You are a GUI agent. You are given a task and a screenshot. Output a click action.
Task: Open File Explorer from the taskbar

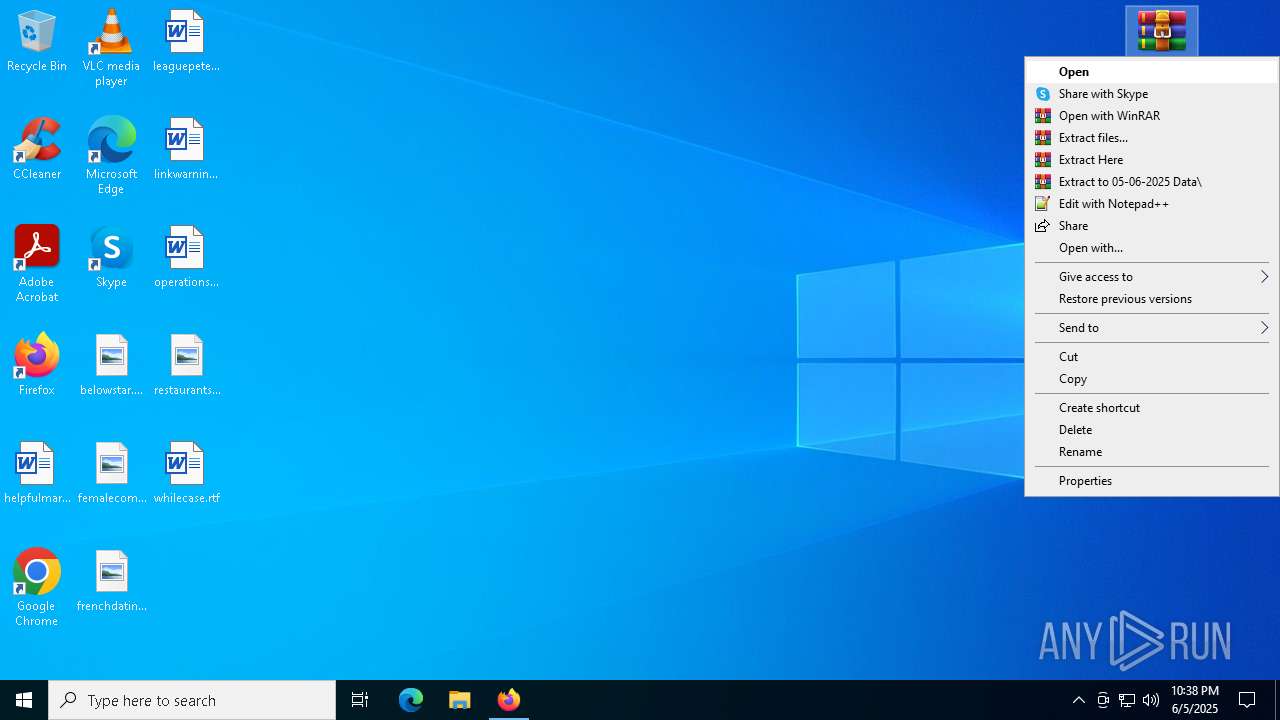(460, 700)
